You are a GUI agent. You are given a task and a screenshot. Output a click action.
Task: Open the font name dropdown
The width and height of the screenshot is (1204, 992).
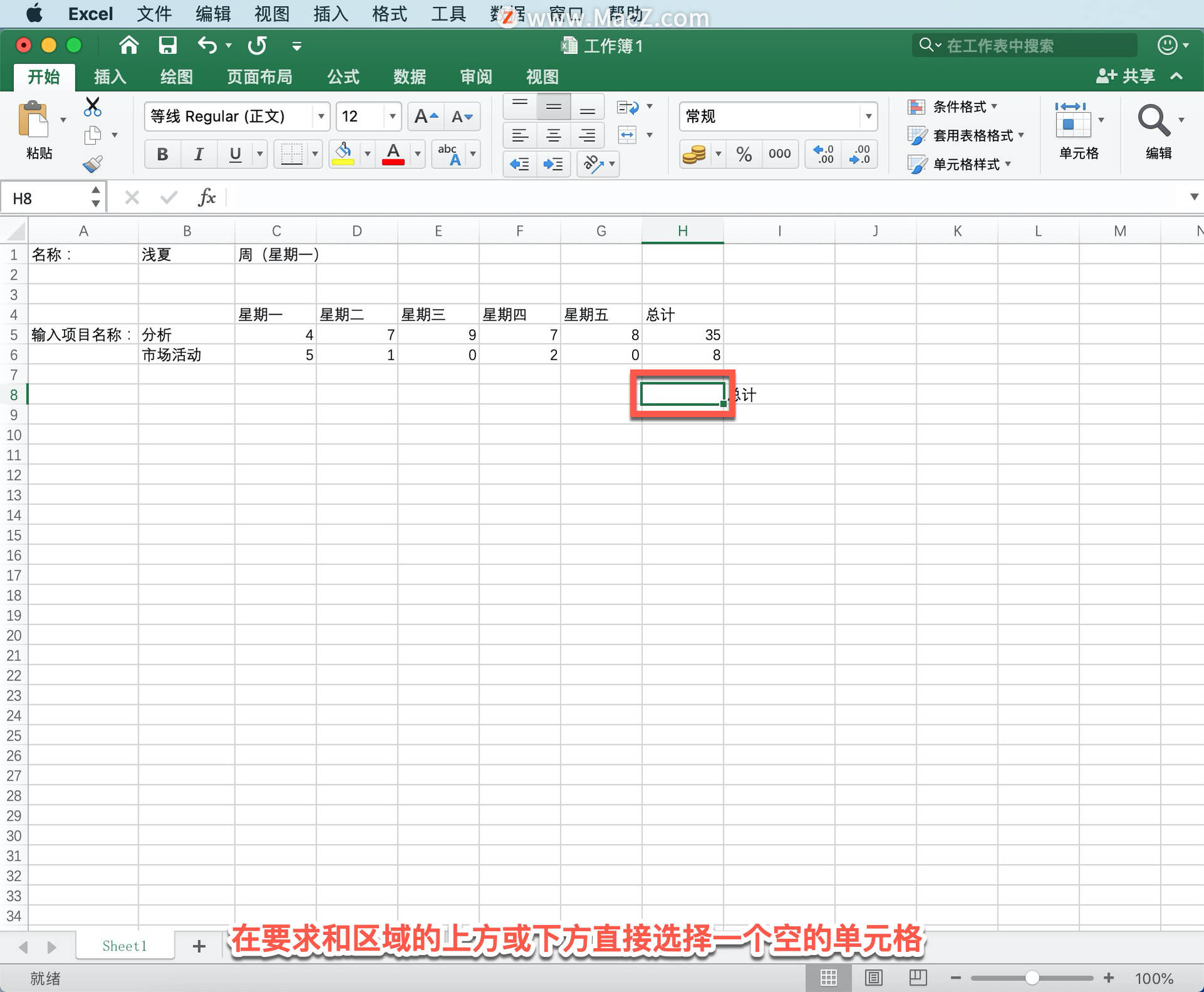point(320,116)
